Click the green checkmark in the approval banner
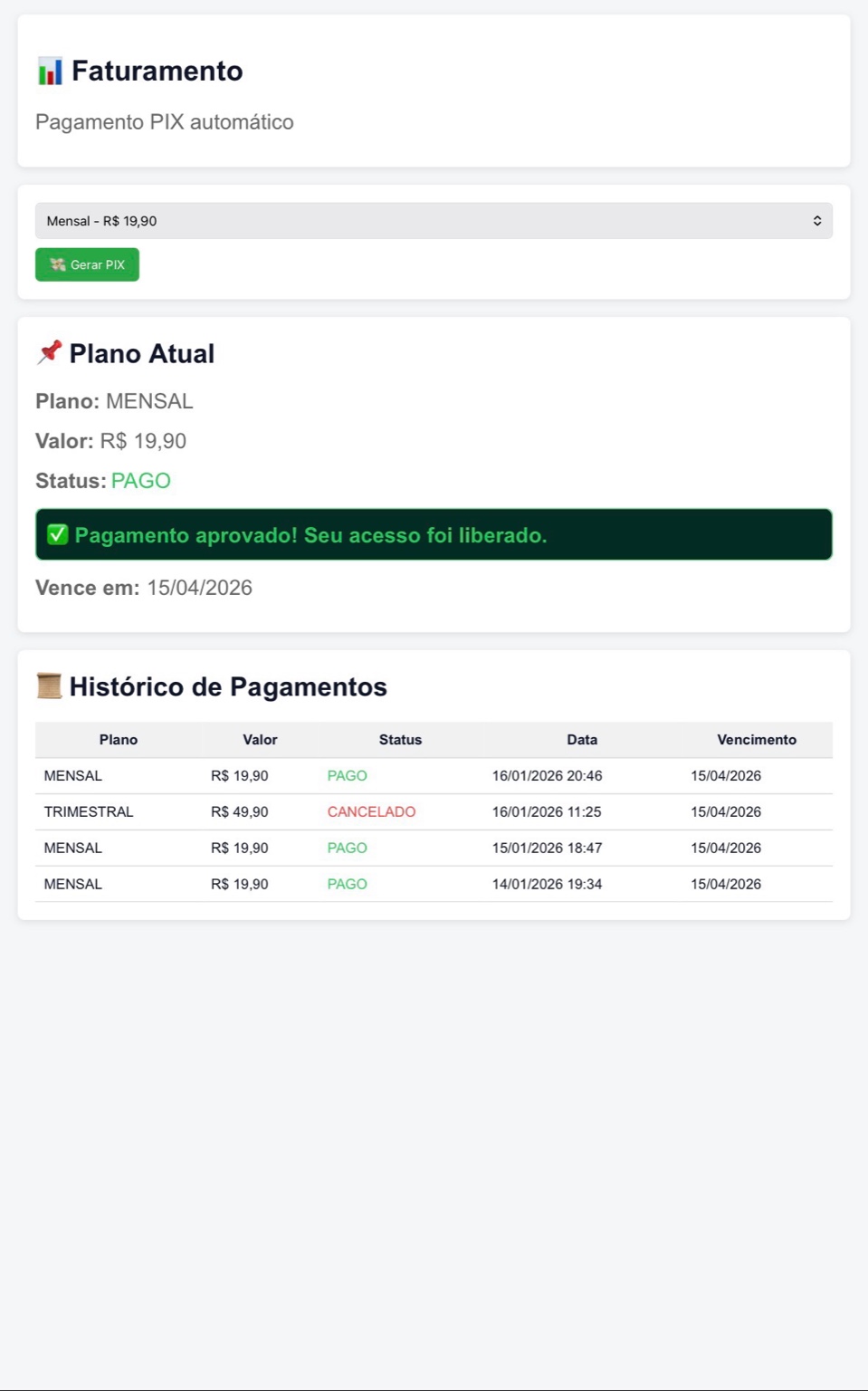The width and height of the screenshot is (868, 1391). point(58,534)
